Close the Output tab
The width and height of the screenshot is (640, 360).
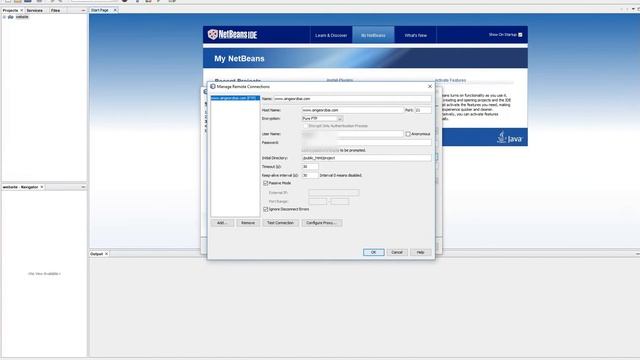(x=107, y=254)
